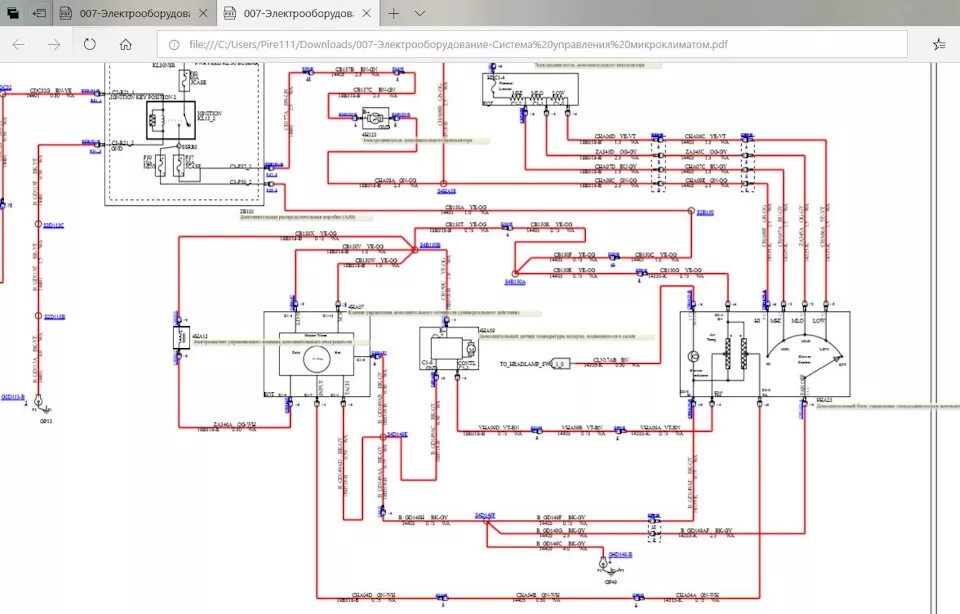This screenshot has width=960, height=614.
Task: Click the set these tabs aside icon
Action: pos(39,13)
